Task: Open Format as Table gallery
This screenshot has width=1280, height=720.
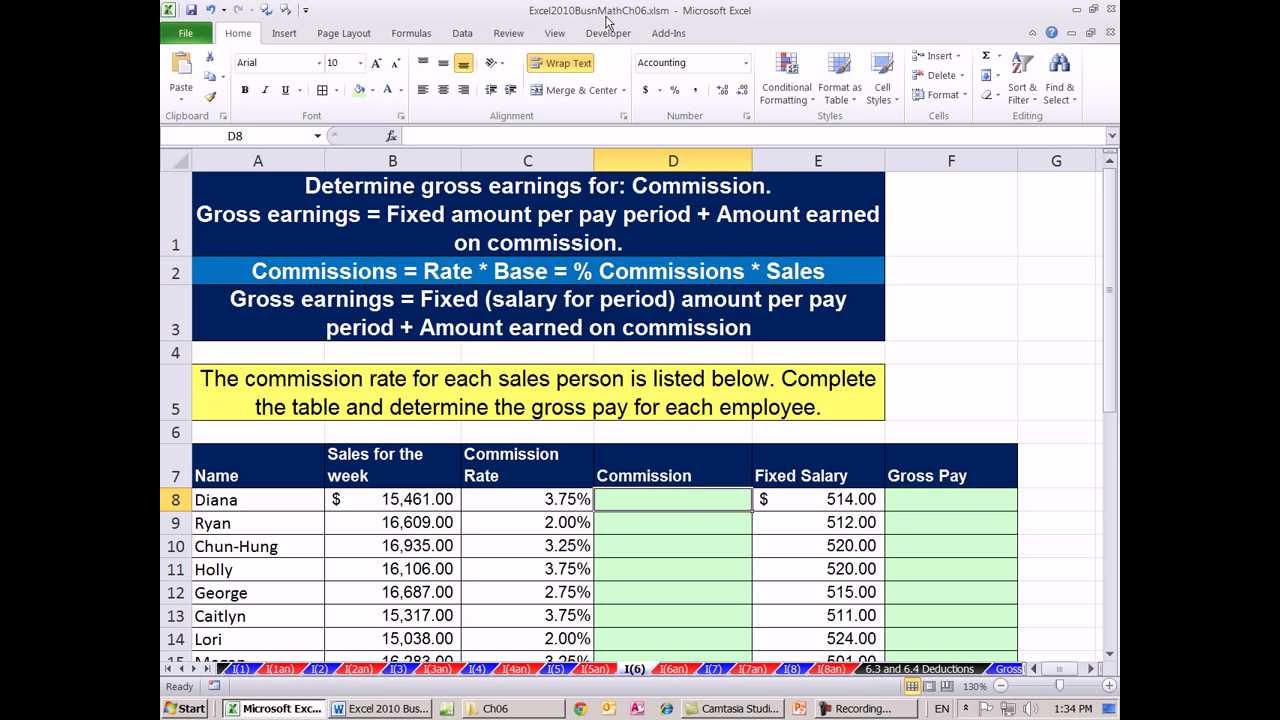Action: [840, 78]
